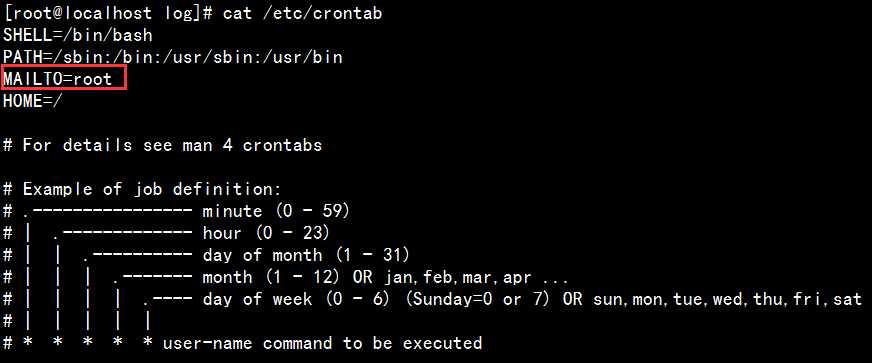Click 'day of week (0 - 6)' text
This screenshot has width=872, height=363.
pos(301,299)
